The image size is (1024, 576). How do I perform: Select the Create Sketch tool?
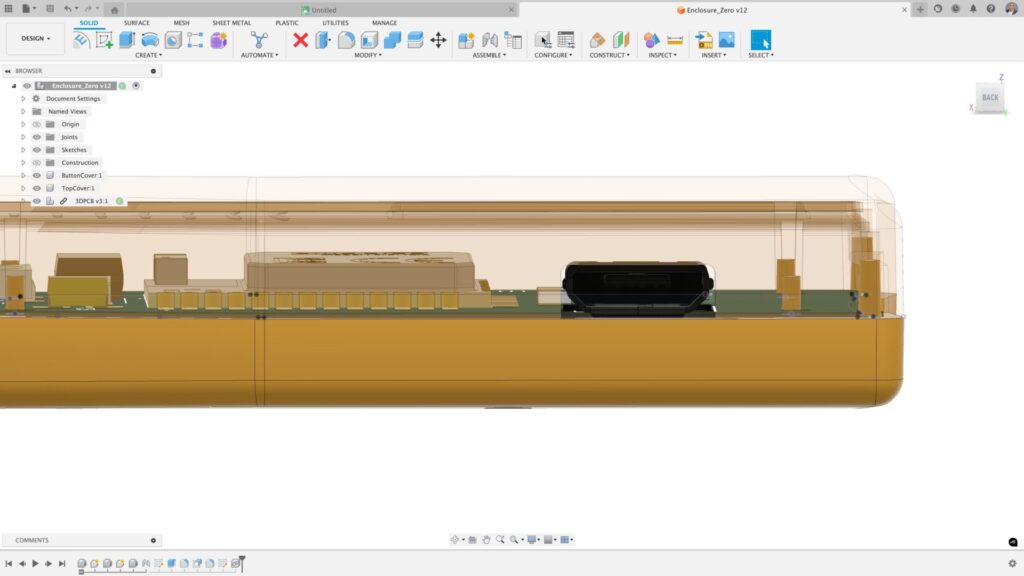pyautogui.click(x=104, y=40)
